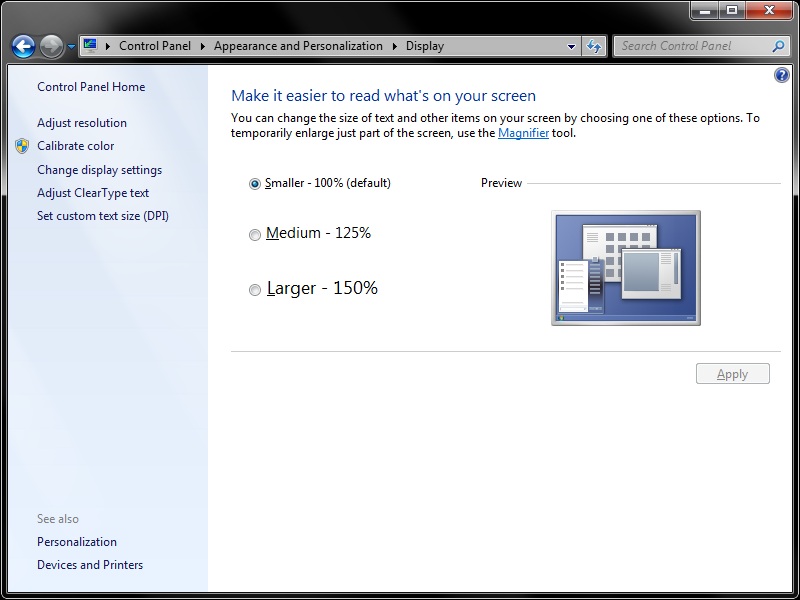Click the page heading 'Make it easier to read what's on your screen'
The height and width of the screenshot is (600, 800).
pos(383,96)
